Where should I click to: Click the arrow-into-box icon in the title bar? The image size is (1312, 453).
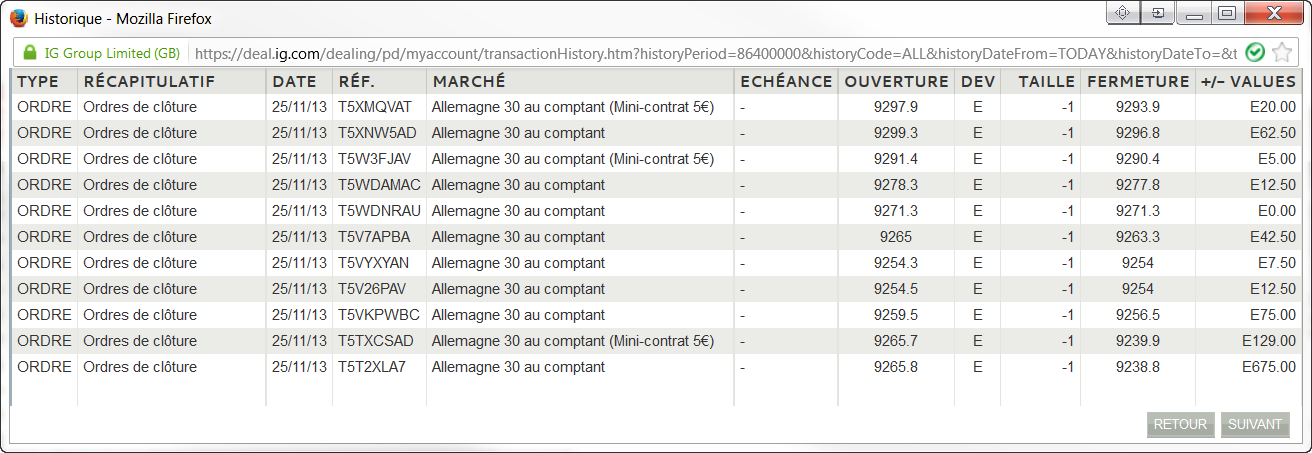click(x=1157, y=13)
